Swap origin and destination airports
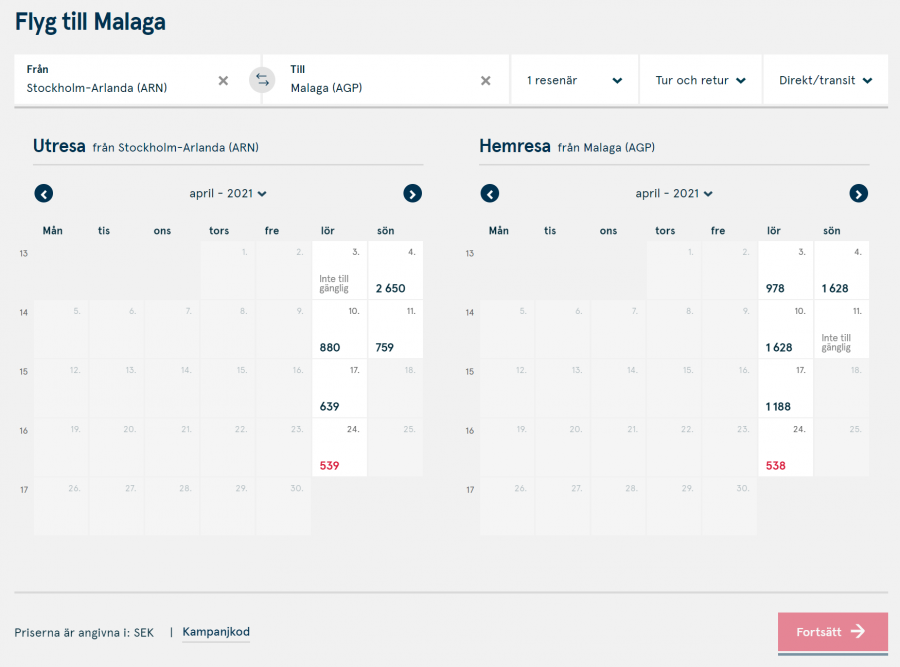The image size is (900, 667). tap(262, 80)
